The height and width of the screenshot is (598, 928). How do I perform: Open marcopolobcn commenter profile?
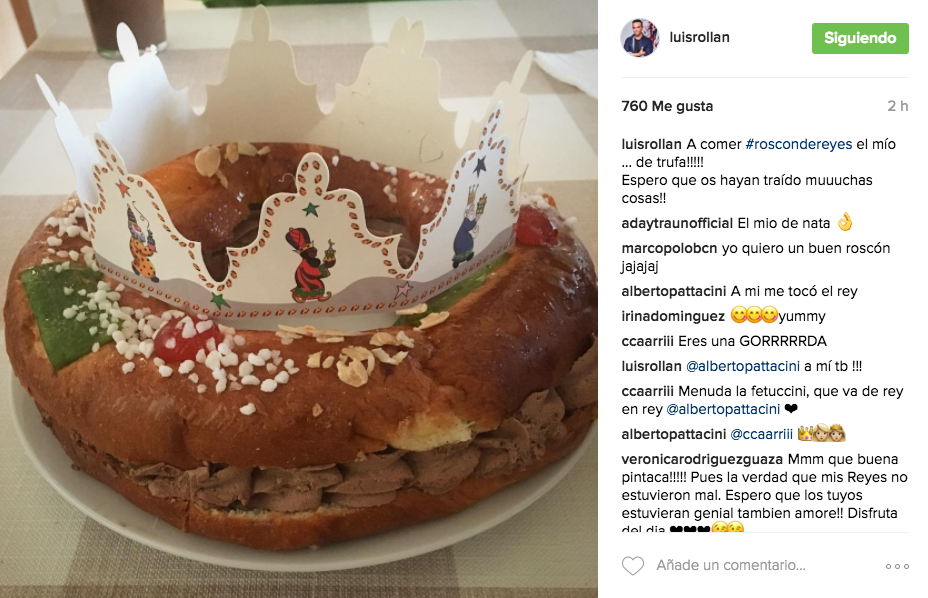tap(669, 248)
